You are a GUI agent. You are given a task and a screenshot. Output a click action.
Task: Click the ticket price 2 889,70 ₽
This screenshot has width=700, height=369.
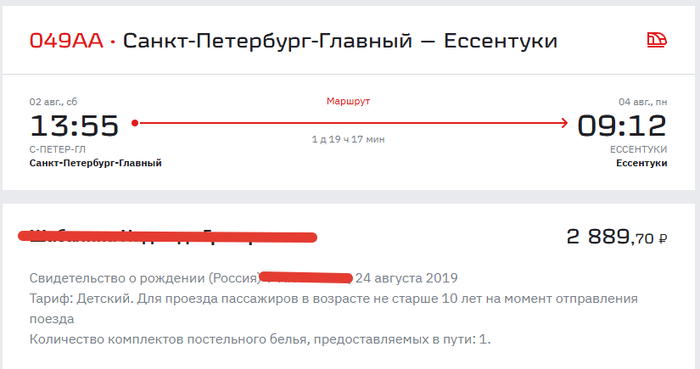click(x=617, y=237)
